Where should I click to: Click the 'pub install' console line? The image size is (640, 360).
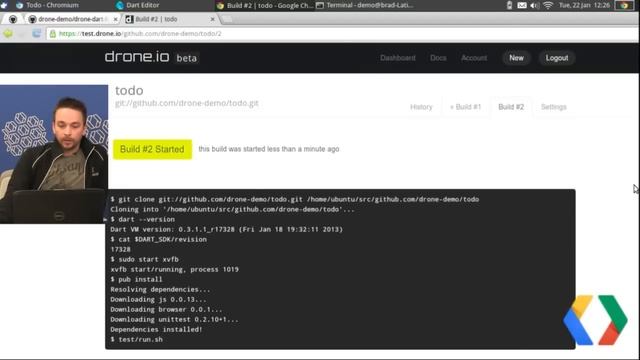point(136,279)
